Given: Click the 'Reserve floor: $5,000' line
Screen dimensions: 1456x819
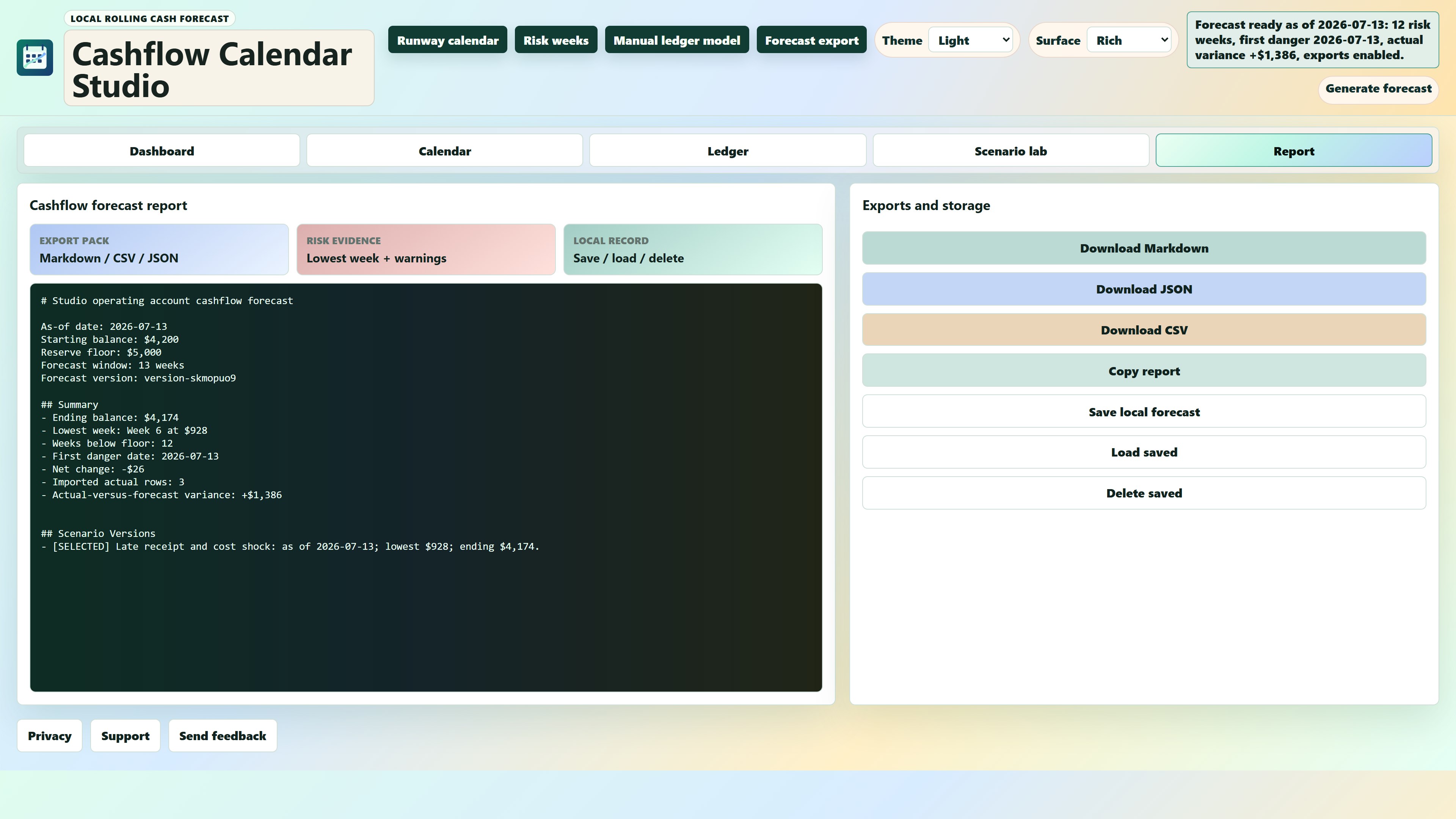Looking at the screenshot, I should pyautogui.click(x=101, y=352).
